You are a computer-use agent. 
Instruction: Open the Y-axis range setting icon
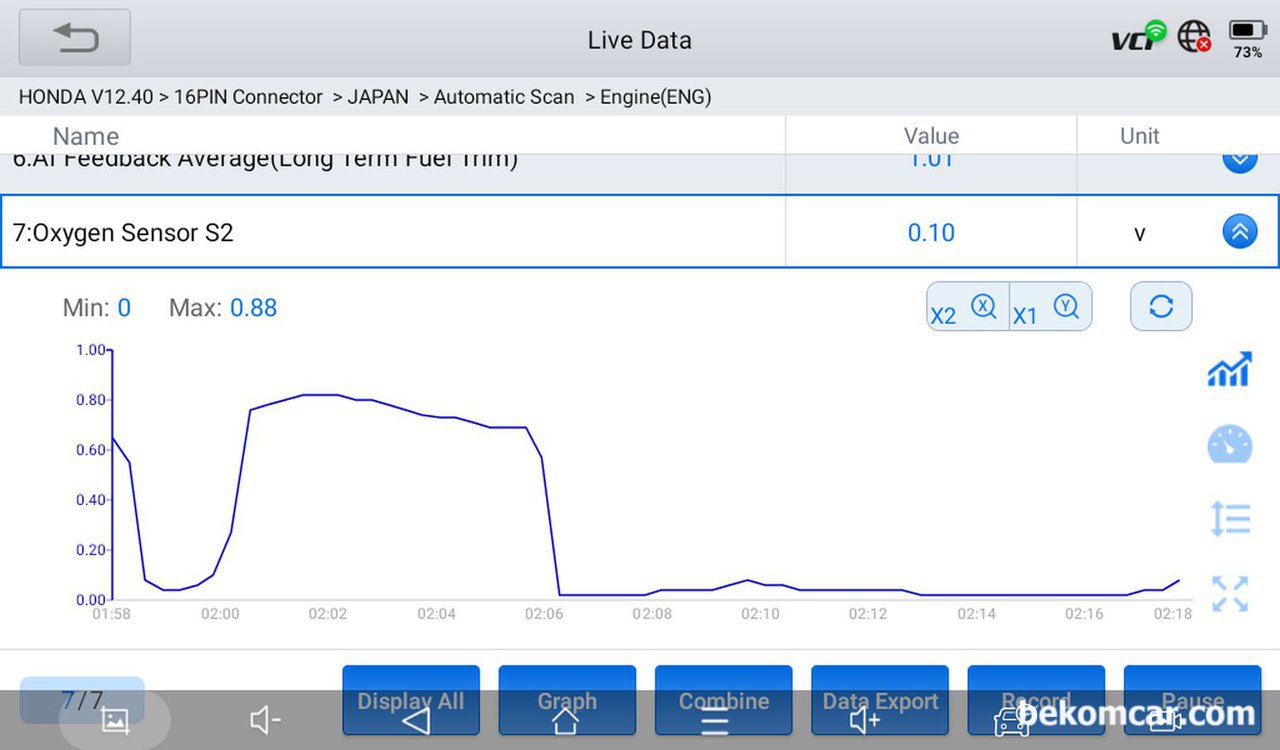tap(1230, 519)
